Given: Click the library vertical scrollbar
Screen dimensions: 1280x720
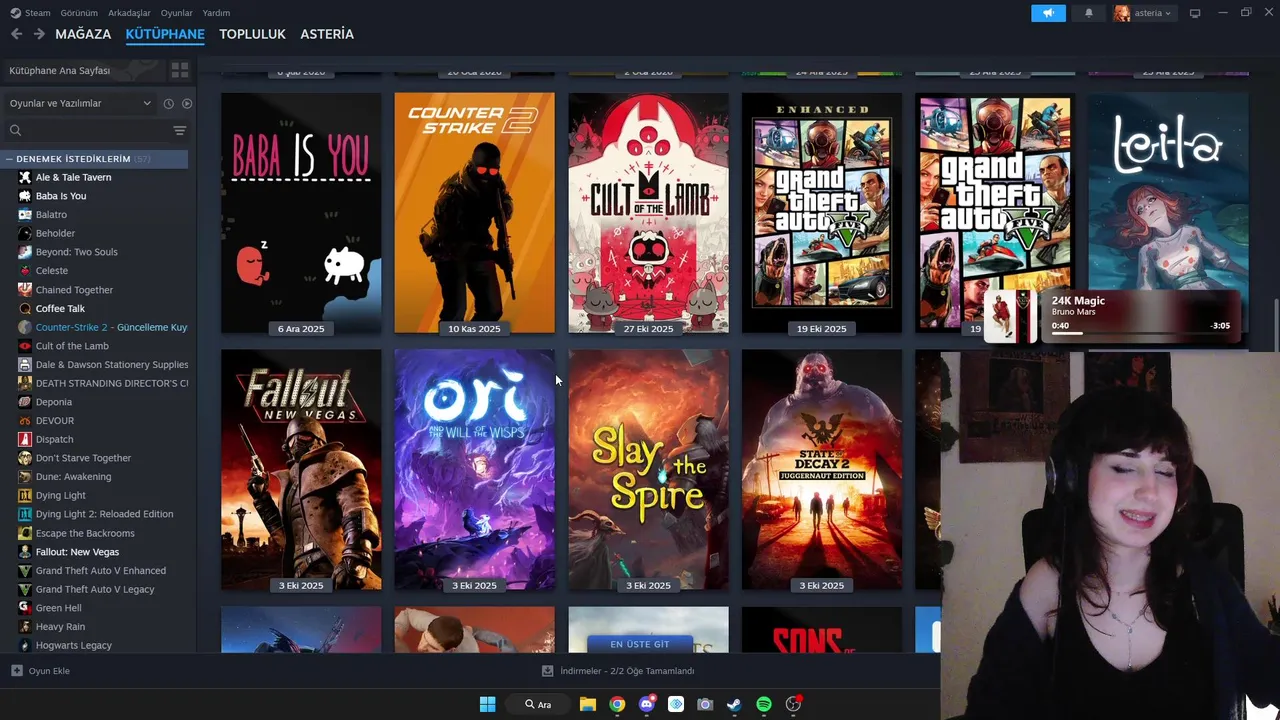Looking at the screenshot, I should 1275,325.
